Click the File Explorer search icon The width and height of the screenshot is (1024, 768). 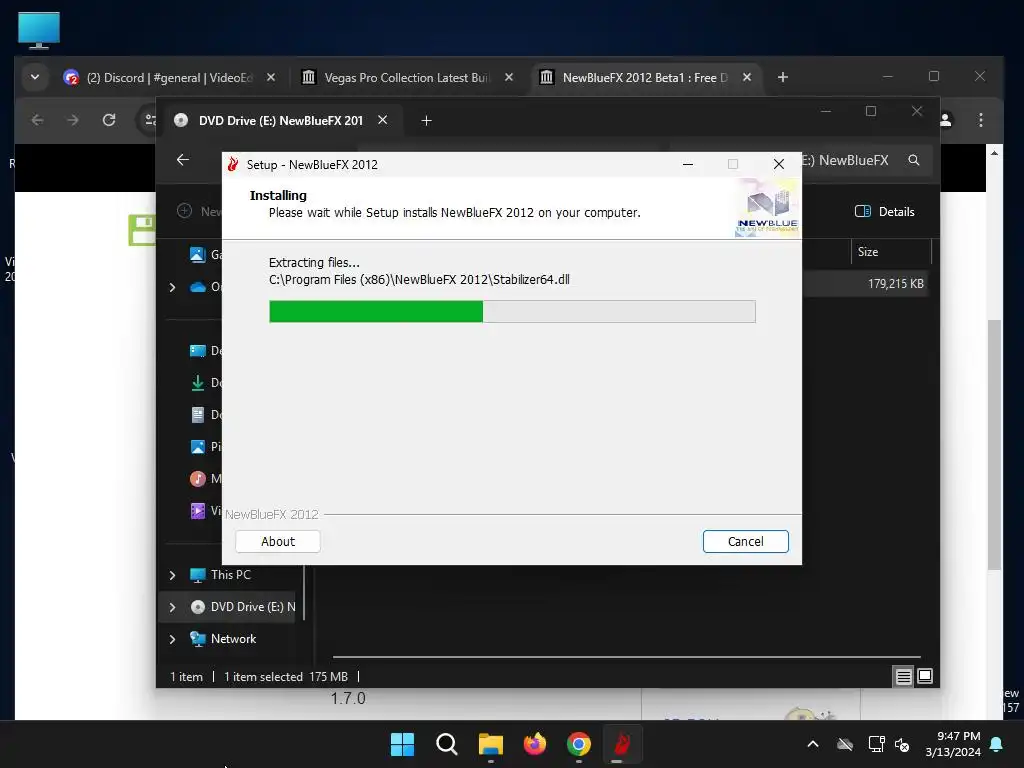click(914, 160)
